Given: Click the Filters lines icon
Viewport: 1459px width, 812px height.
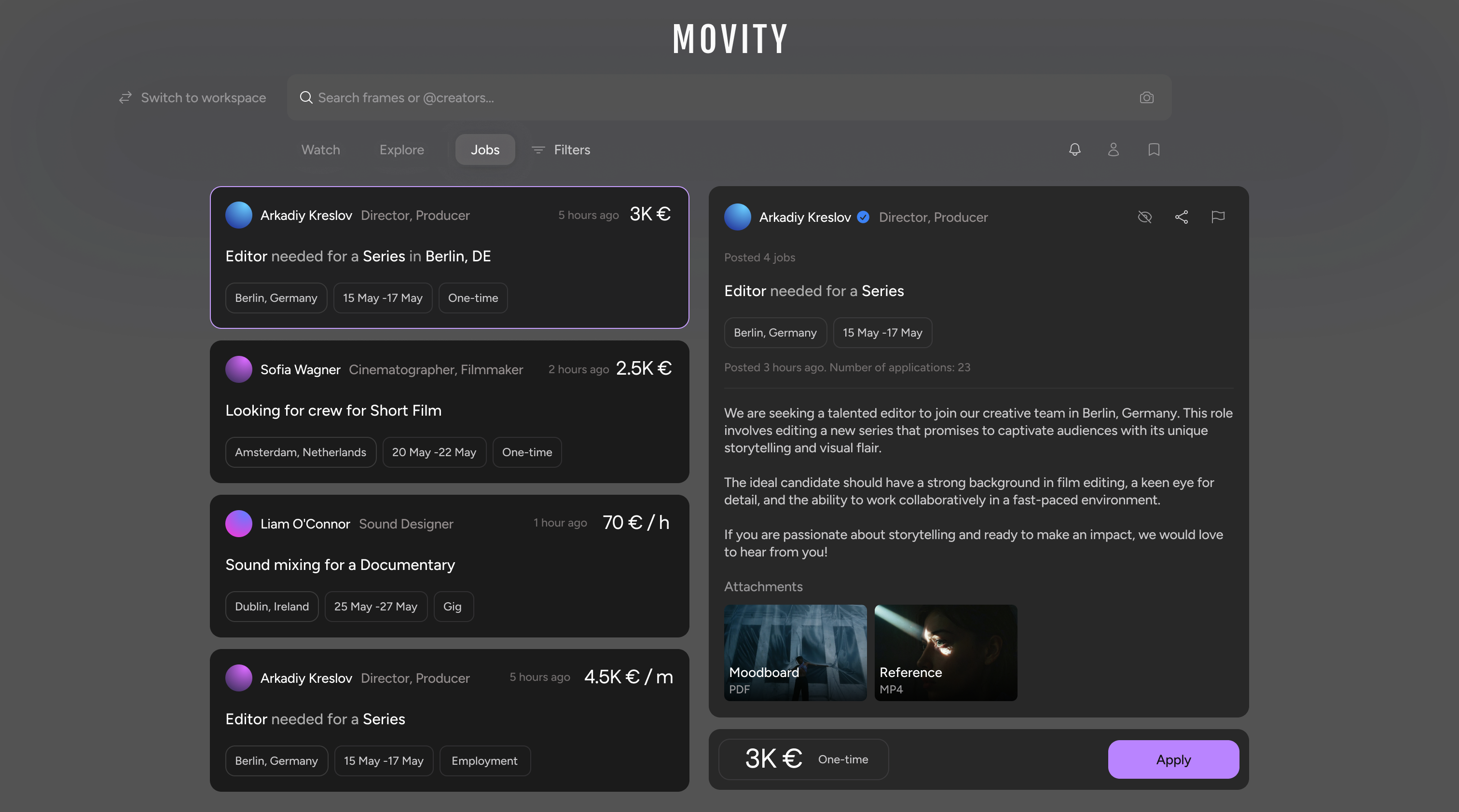Looking at the screenshot, I should [x=538, y=150].
